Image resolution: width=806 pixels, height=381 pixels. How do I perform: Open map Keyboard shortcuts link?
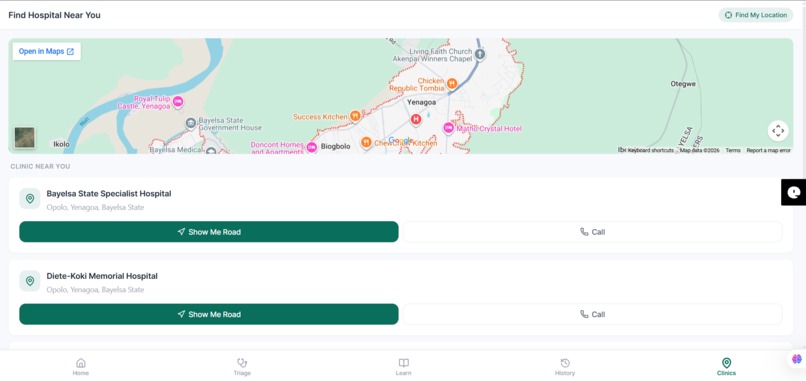[x=650, y=150]
